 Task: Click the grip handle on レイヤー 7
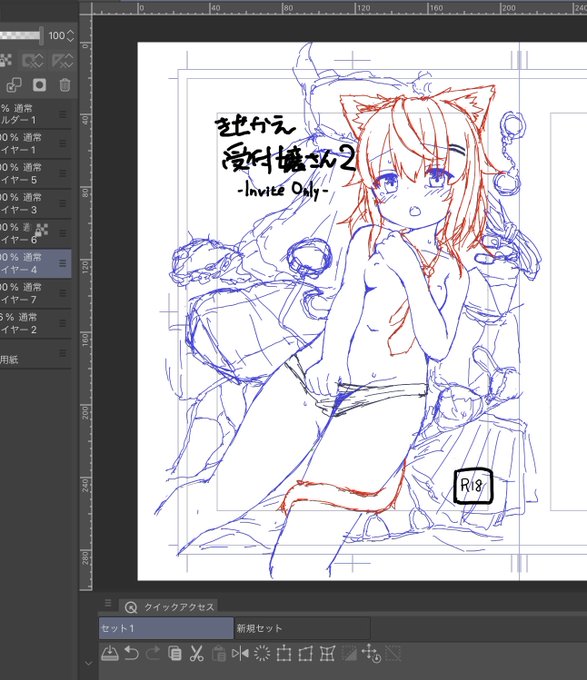click(x=63, y=293)
